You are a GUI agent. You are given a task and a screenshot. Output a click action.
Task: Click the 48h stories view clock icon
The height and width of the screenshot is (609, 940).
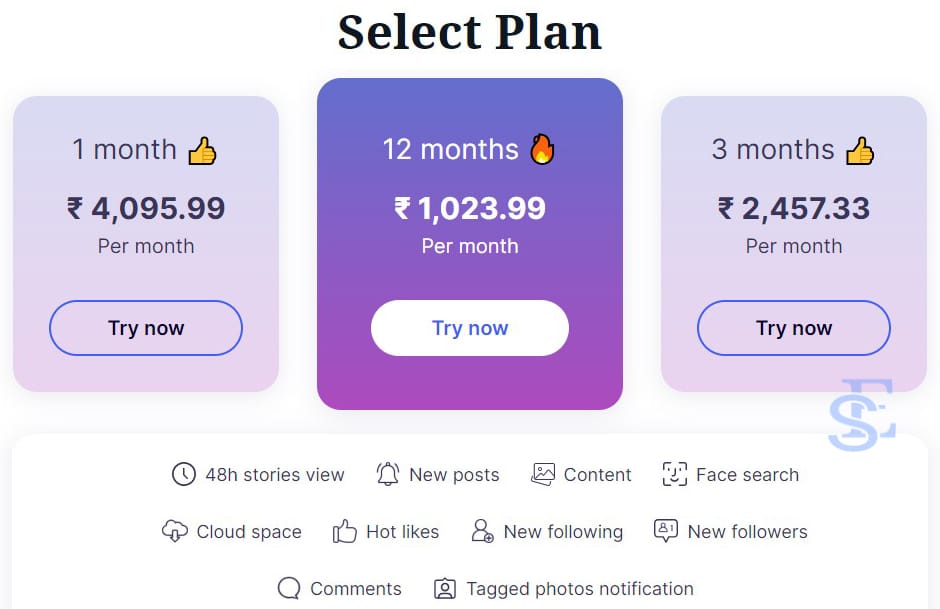click(183, 474)
